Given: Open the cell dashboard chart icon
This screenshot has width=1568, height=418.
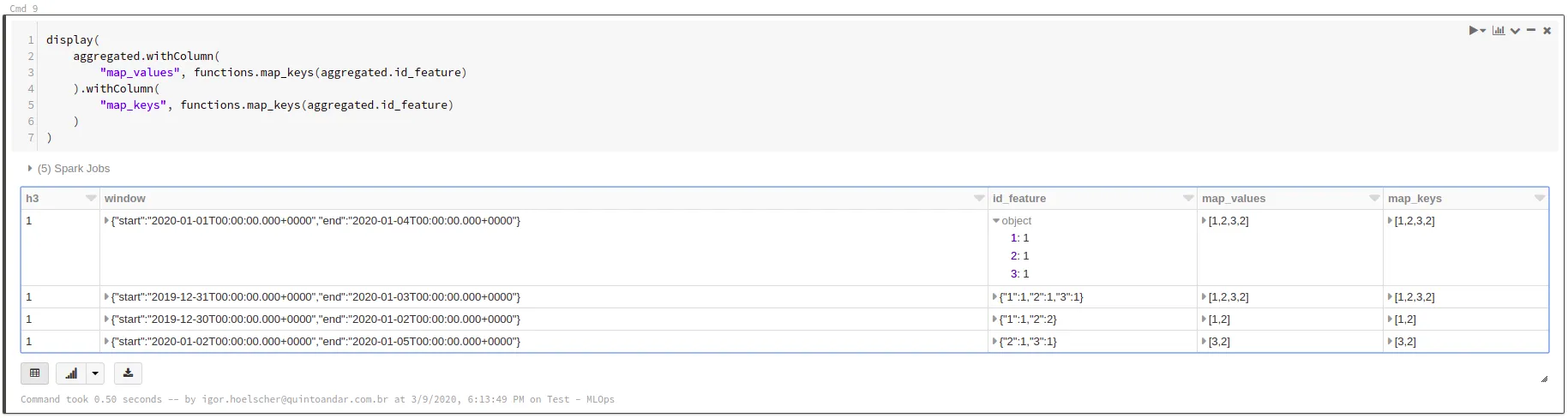Looking at the screenshot, I should point(1498,31).
